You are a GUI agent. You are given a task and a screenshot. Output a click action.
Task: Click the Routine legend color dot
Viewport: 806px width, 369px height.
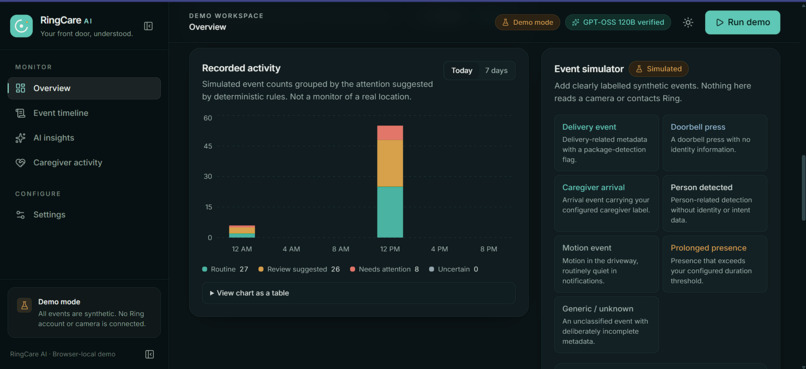pos(205,269)
